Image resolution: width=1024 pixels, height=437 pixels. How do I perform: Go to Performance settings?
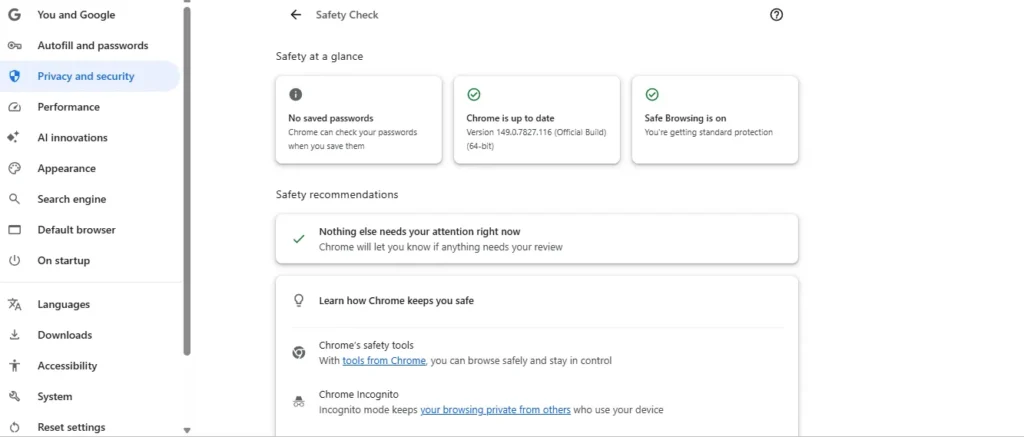(x=90, y=106)
